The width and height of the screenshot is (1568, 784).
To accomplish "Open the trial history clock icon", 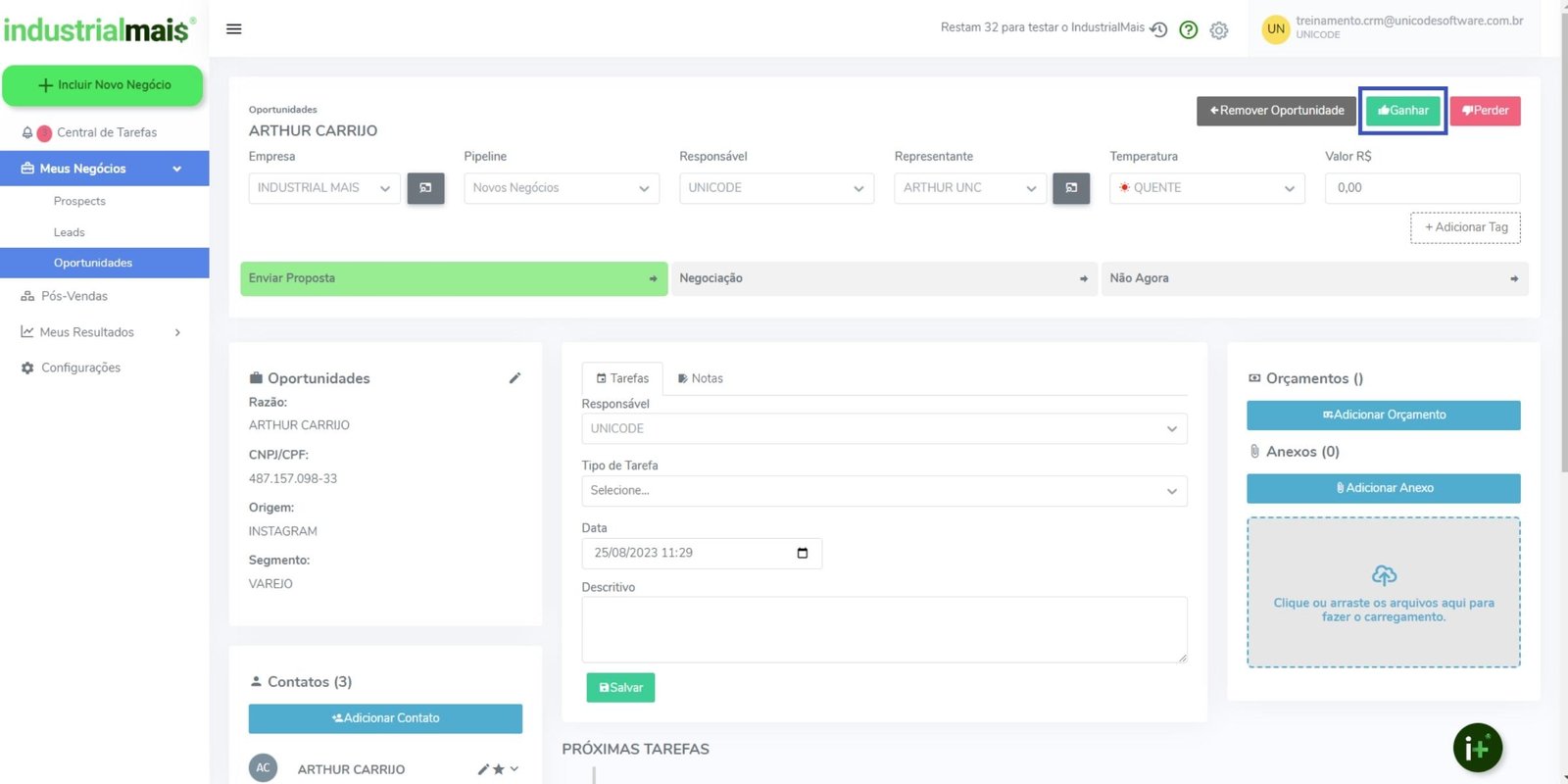I will (1158, 29).
